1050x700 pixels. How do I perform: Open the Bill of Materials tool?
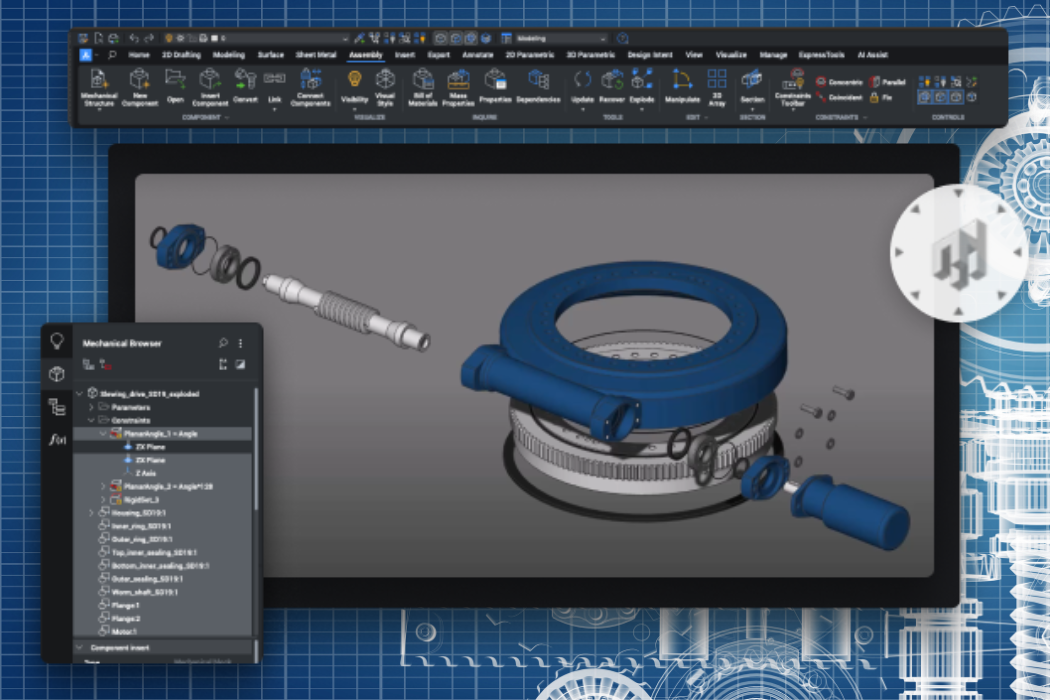(423, 87)
